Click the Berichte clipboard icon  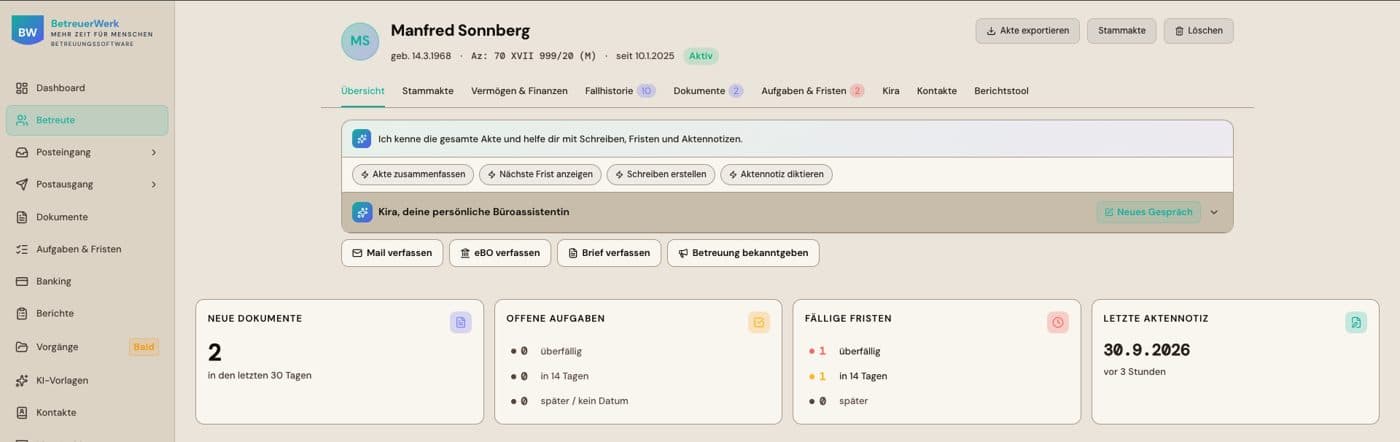coord(22,313)
